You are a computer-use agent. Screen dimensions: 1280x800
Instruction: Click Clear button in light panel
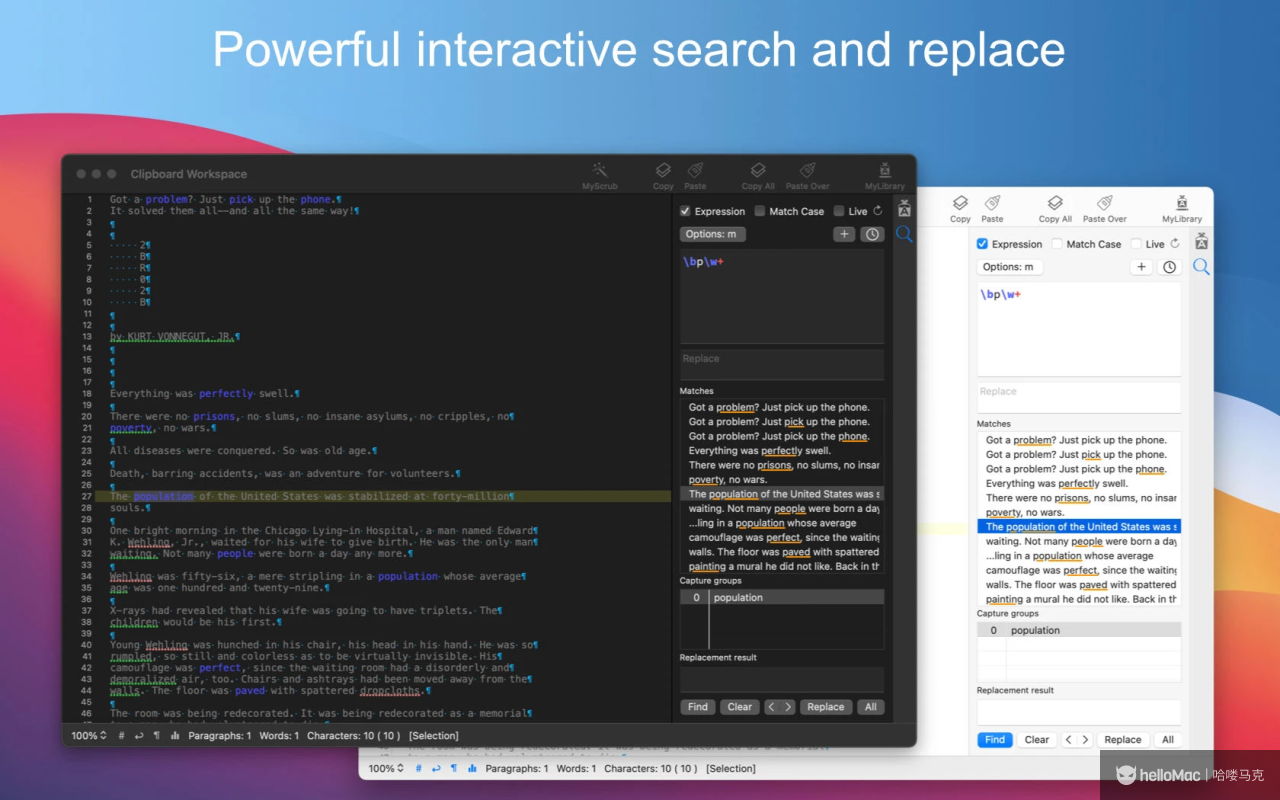(1037, 740)
